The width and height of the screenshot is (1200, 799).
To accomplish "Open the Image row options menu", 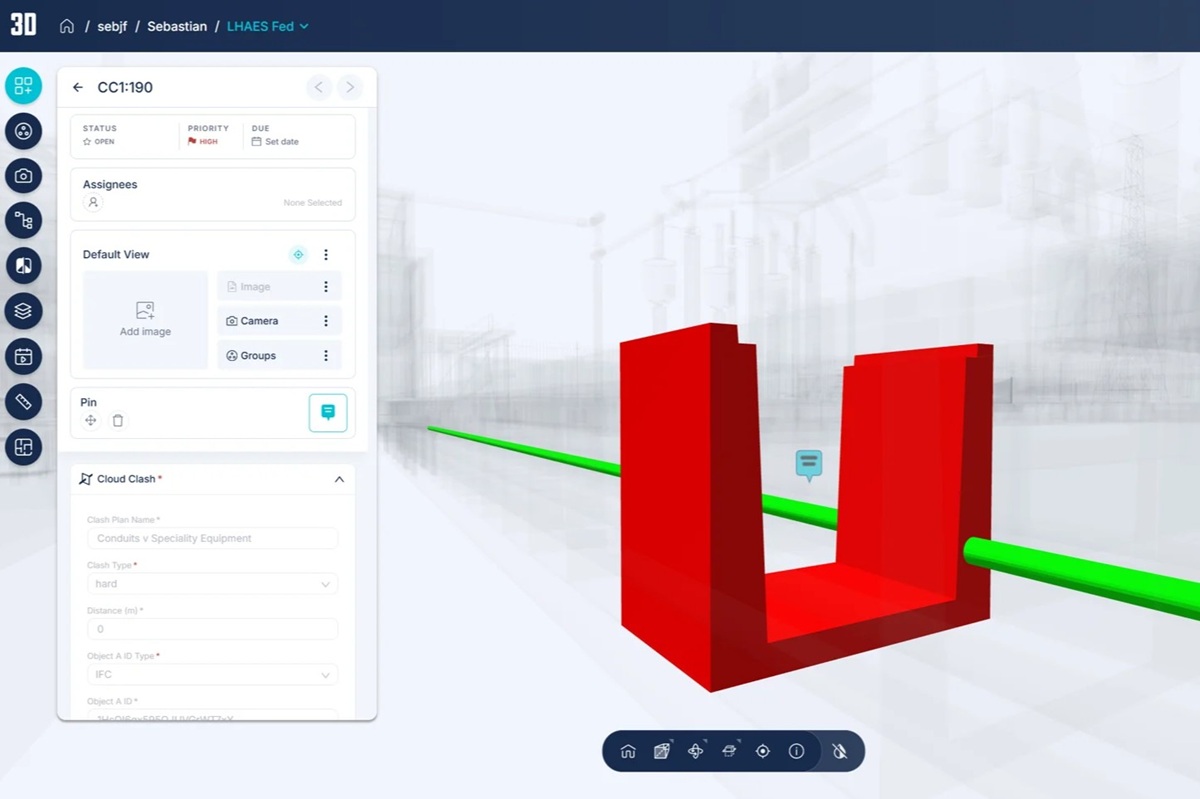I will (326, 287).
